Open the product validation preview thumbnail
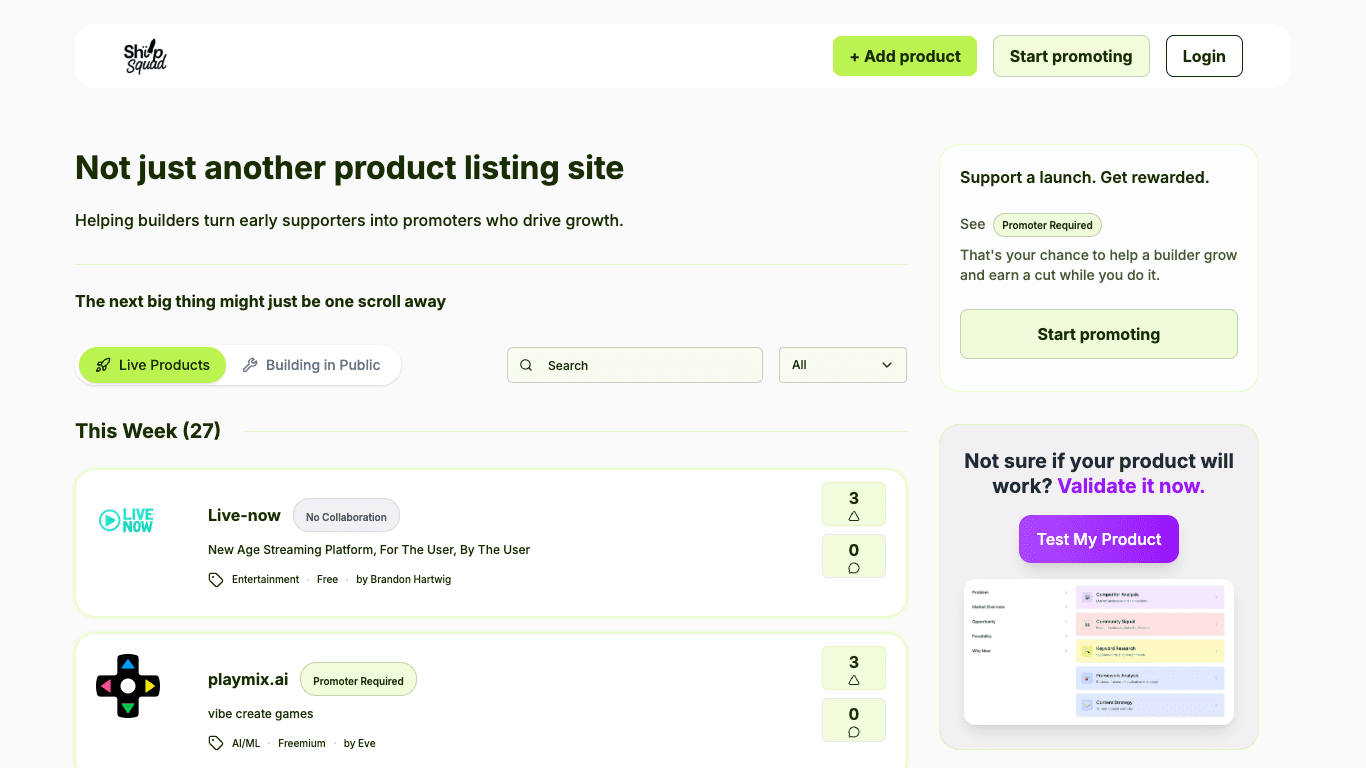This screenshot has height=768, width=1366. pos(1098,652)
